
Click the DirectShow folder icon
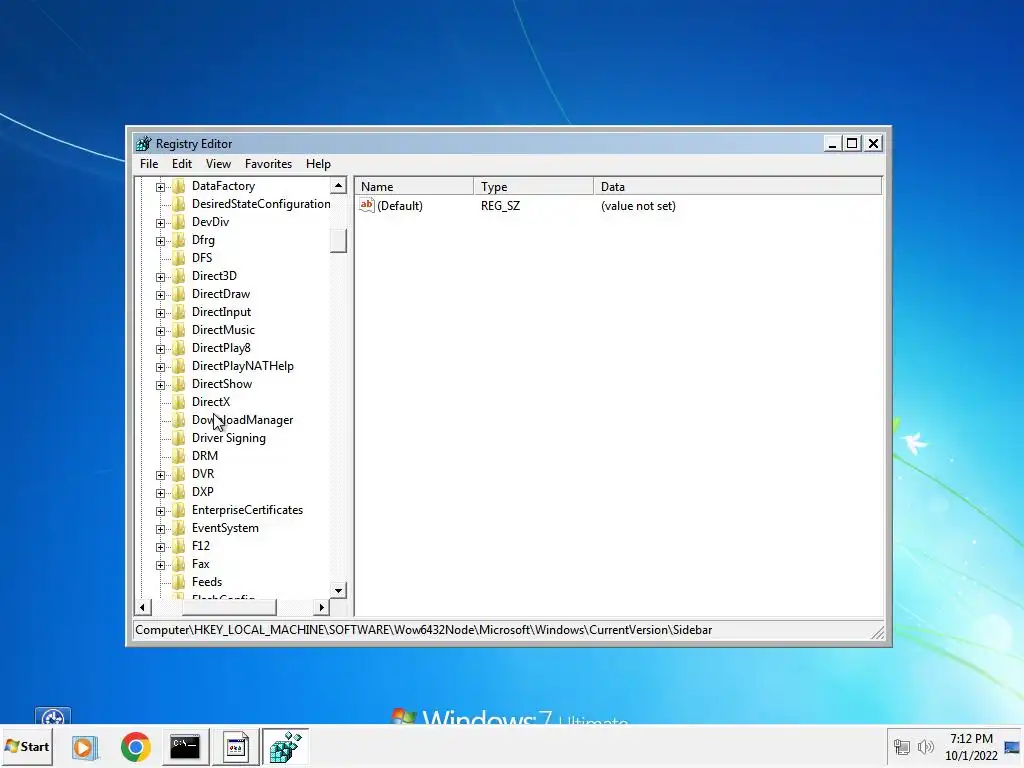[x=178, y=384]
